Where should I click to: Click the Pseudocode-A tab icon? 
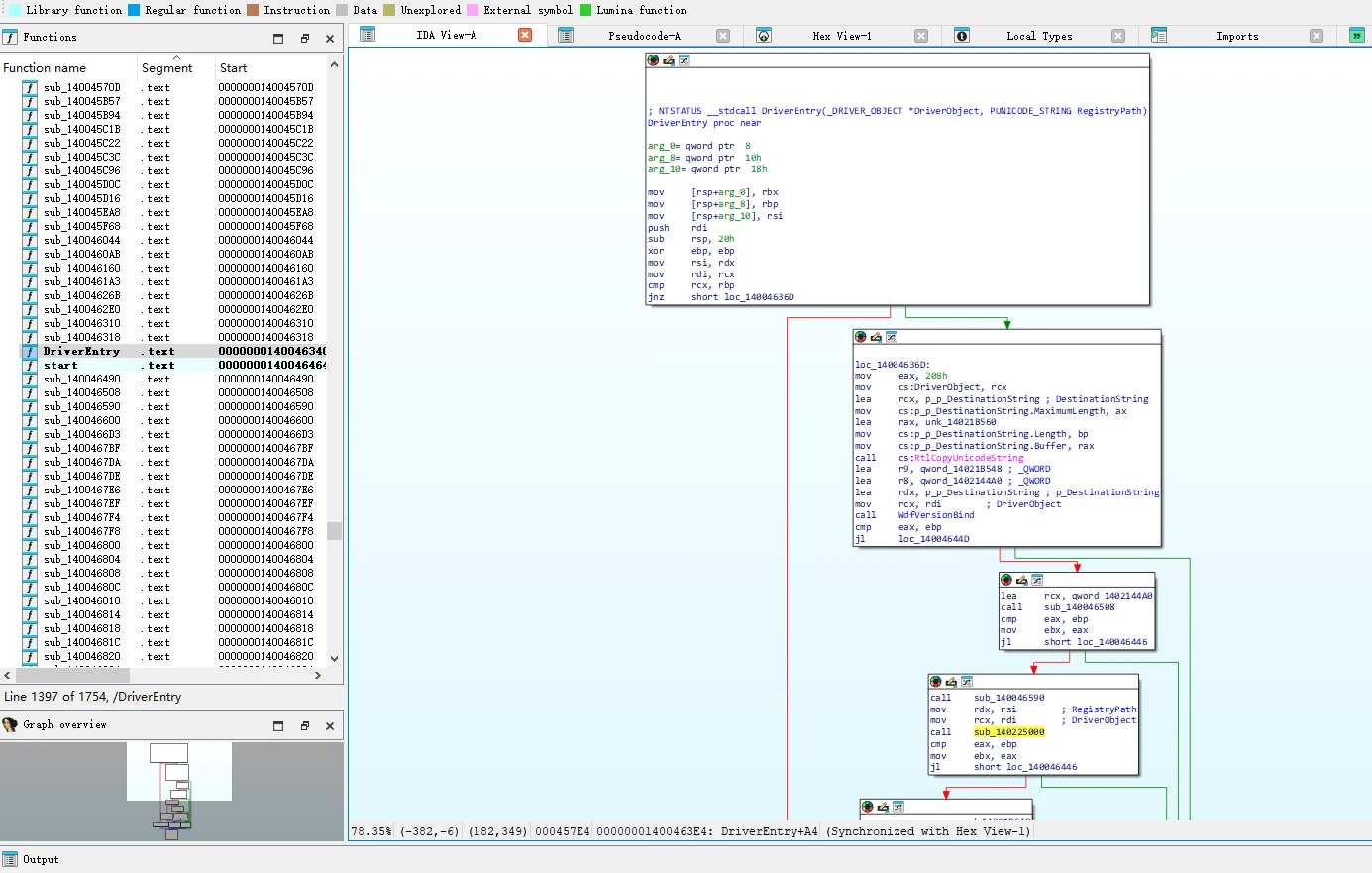tap(566, 36)
